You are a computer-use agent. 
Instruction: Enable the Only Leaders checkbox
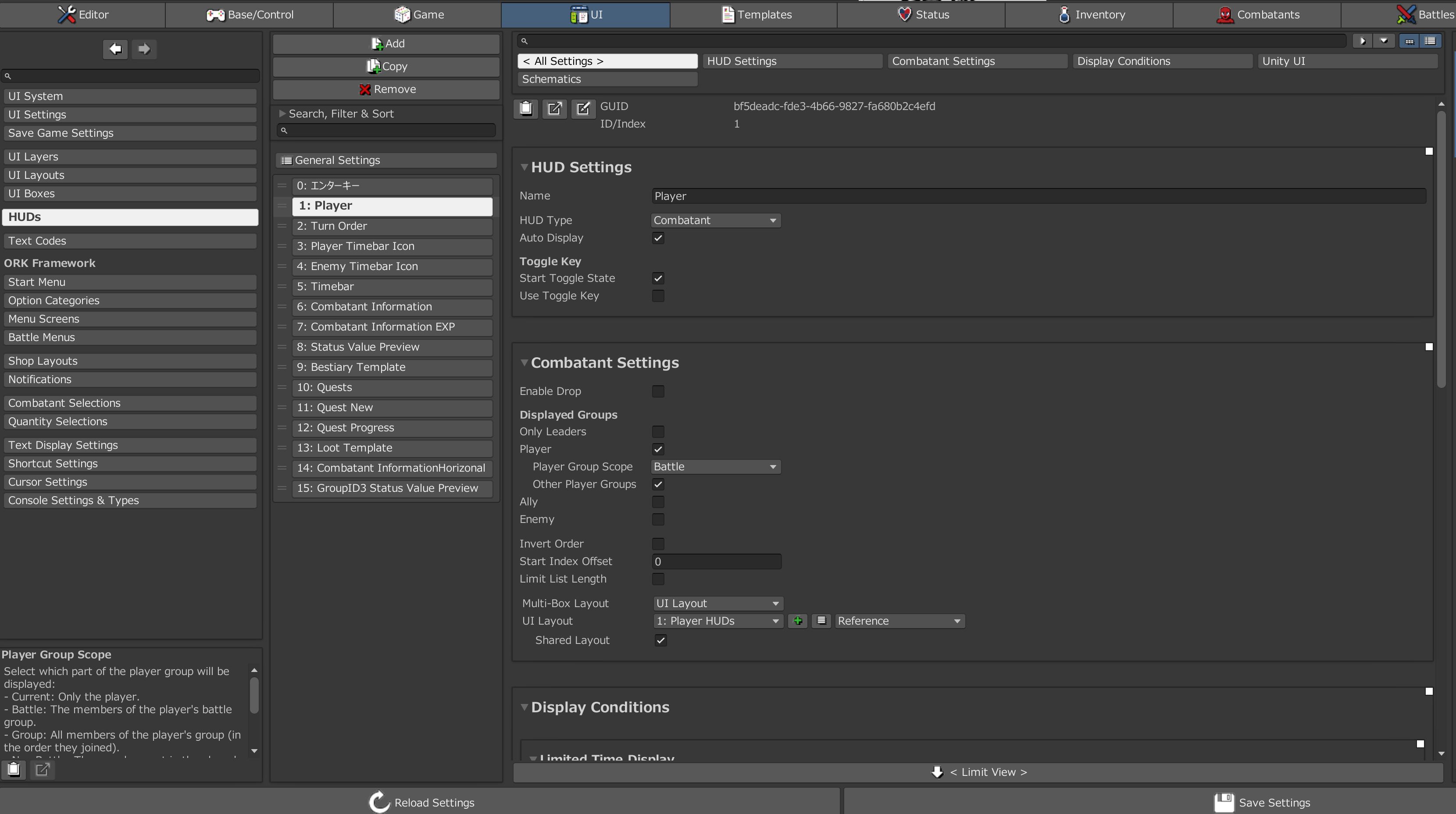[x=658, y=432]
